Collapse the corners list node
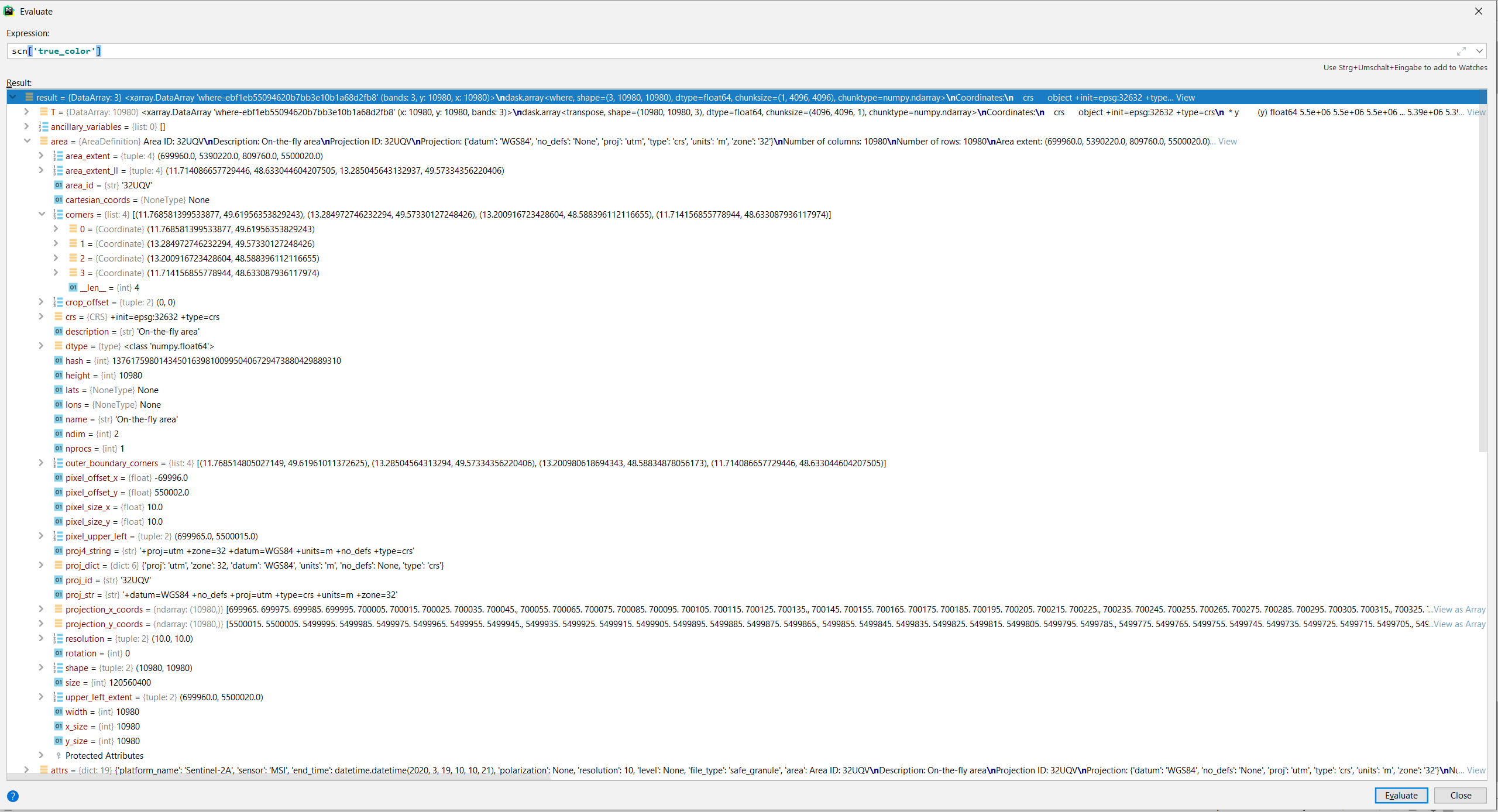This screenshot has height=812, width=1498. pos(42,214)
